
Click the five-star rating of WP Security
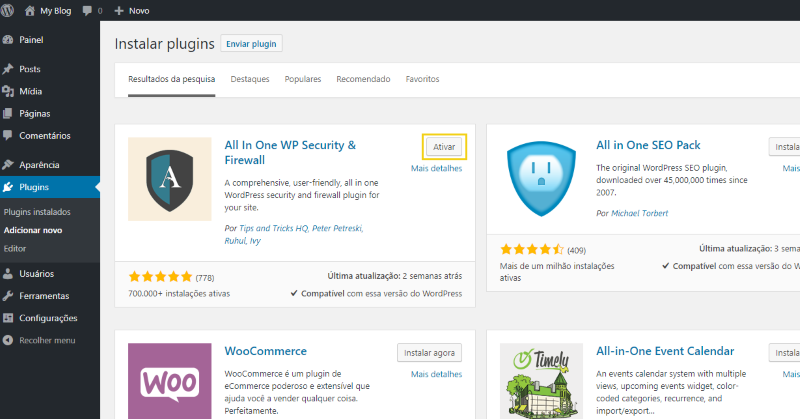click(160, 277)
